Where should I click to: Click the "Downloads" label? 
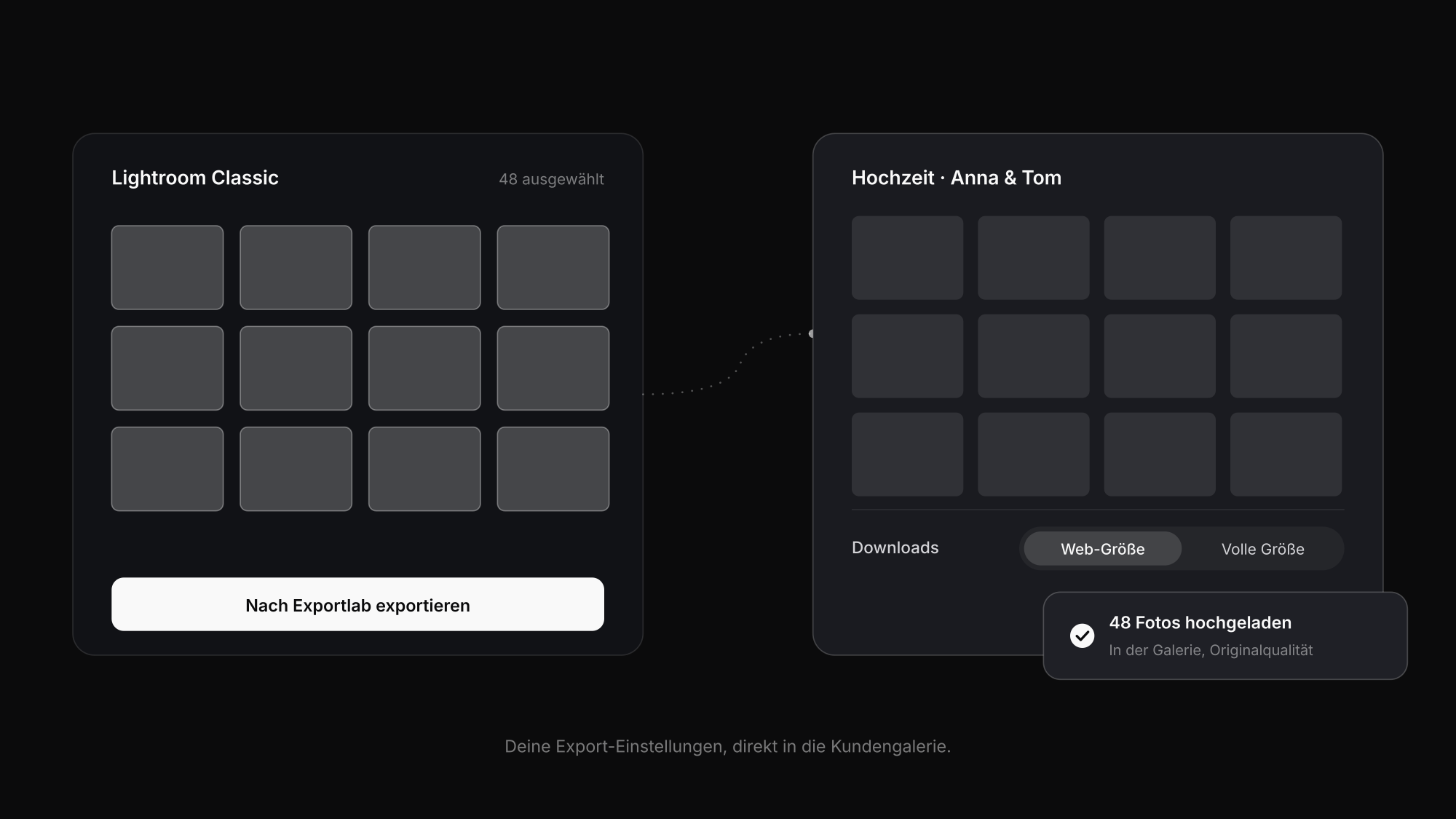tap(895, 547)
